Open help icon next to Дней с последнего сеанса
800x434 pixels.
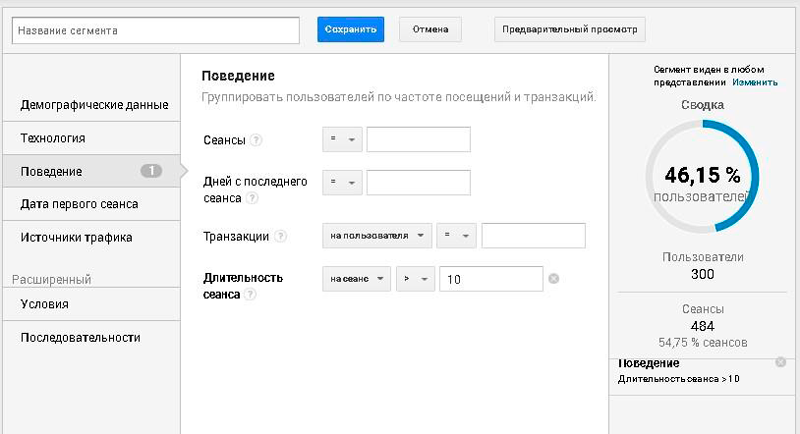click(252, 198)
